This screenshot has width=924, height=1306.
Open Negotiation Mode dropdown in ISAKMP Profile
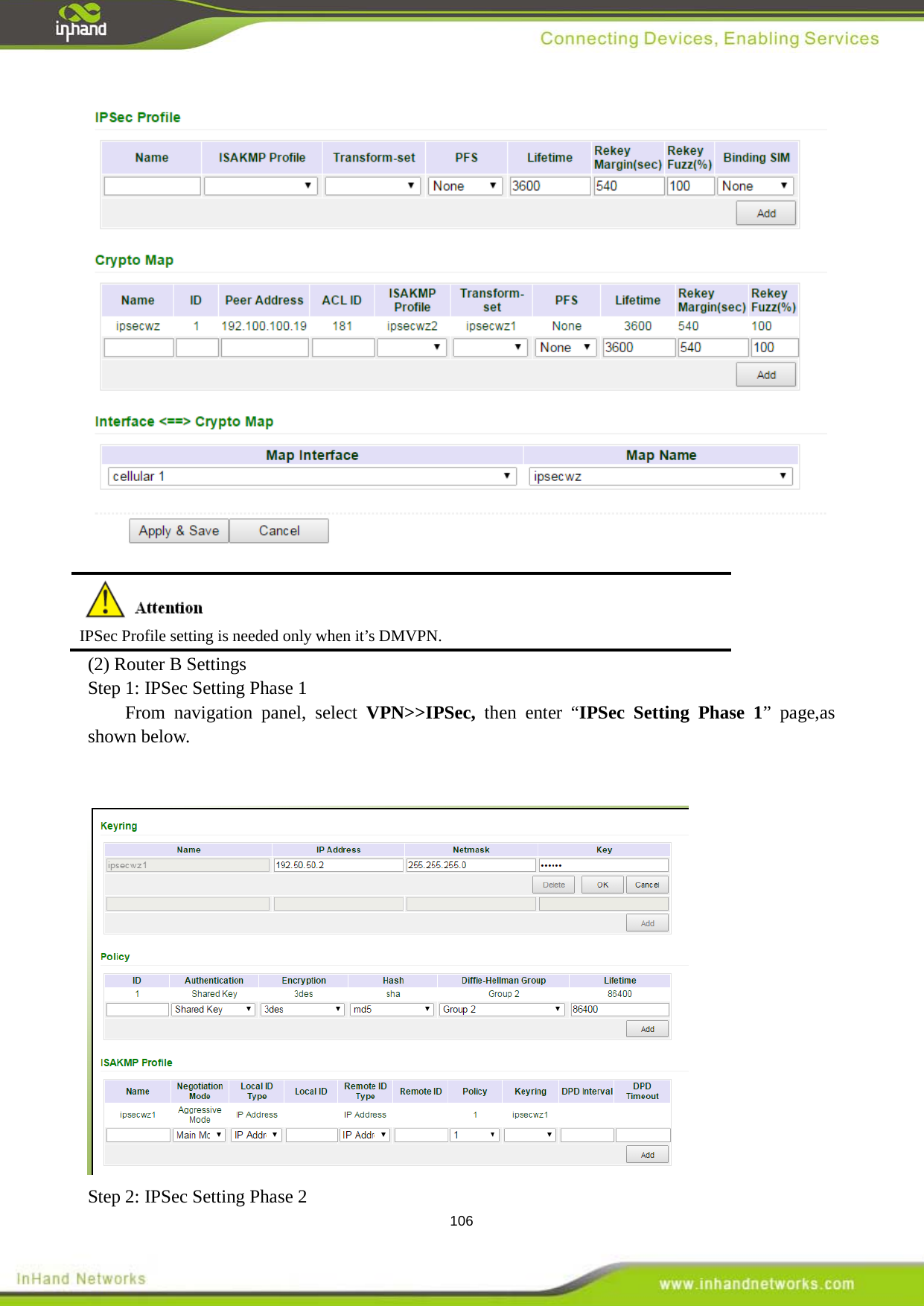tap(200, 1135)
